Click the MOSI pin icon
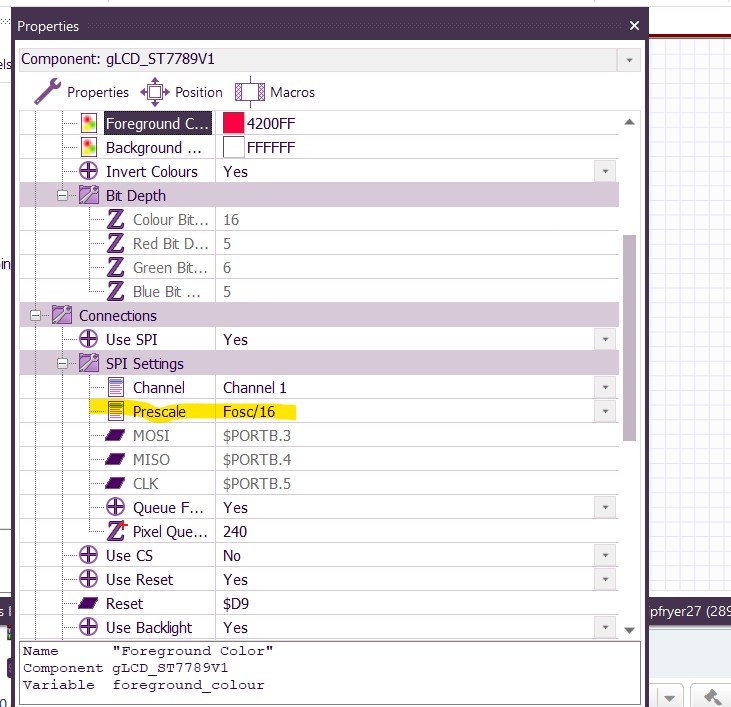The width and height of the screenshot is (731, 707). [x=116, y=436]
